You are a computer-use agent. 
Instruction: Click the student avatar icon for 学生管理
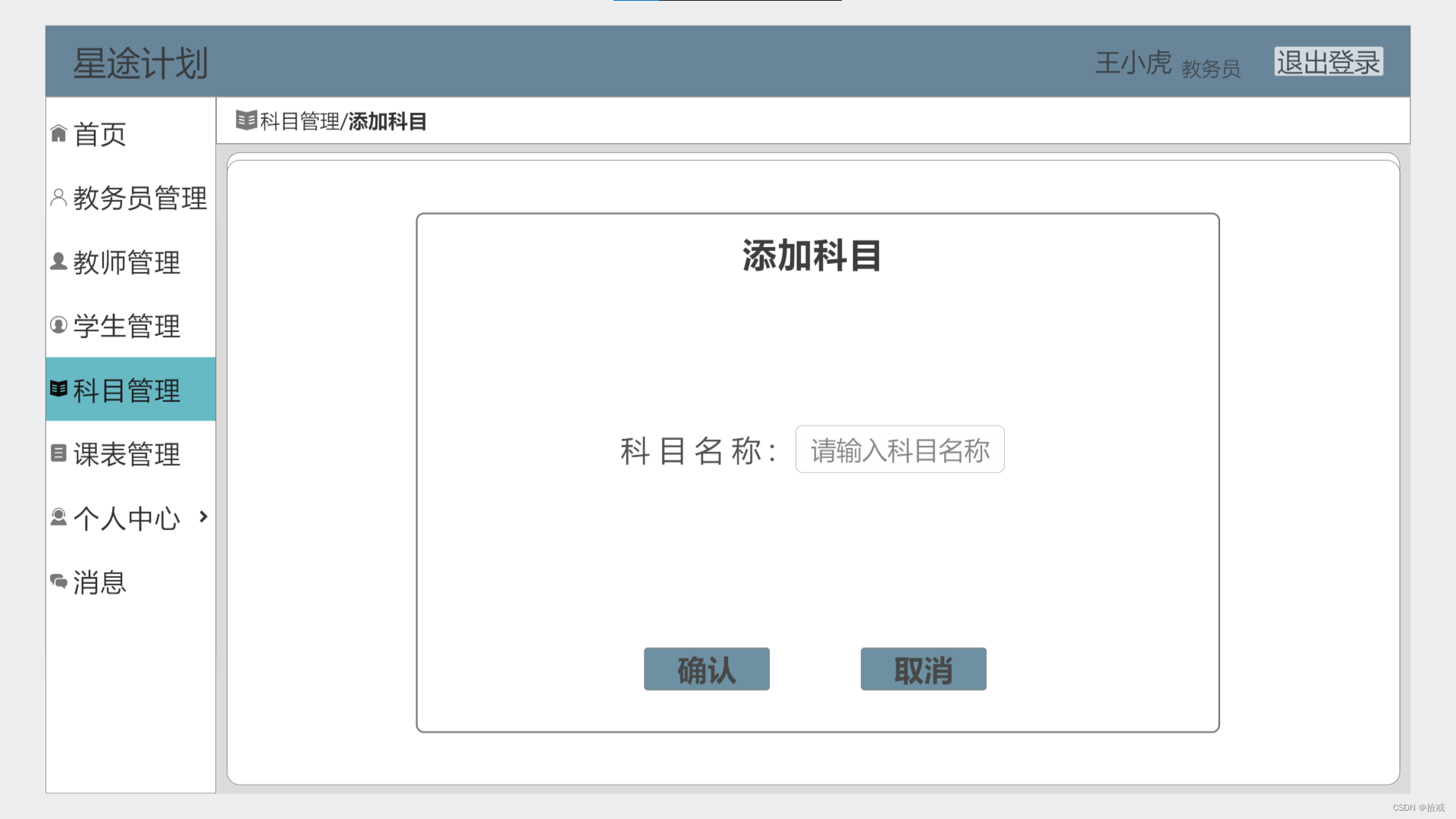pos(58,325)
